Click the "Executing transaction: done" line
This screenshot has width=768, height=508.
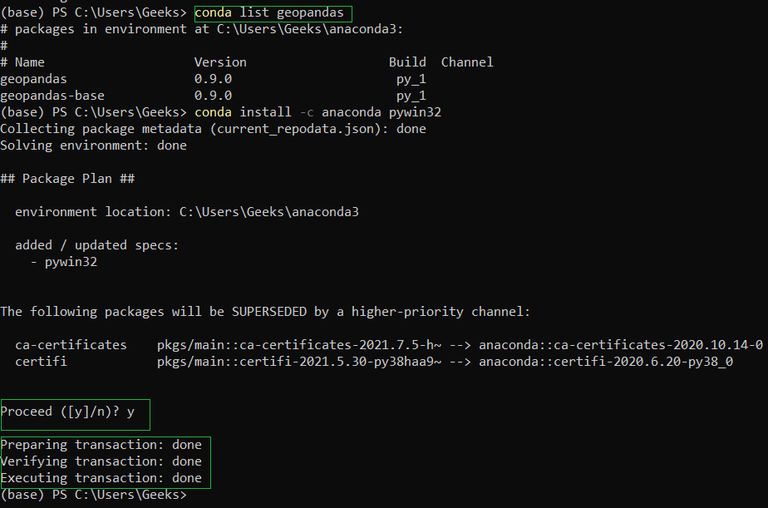101,478
